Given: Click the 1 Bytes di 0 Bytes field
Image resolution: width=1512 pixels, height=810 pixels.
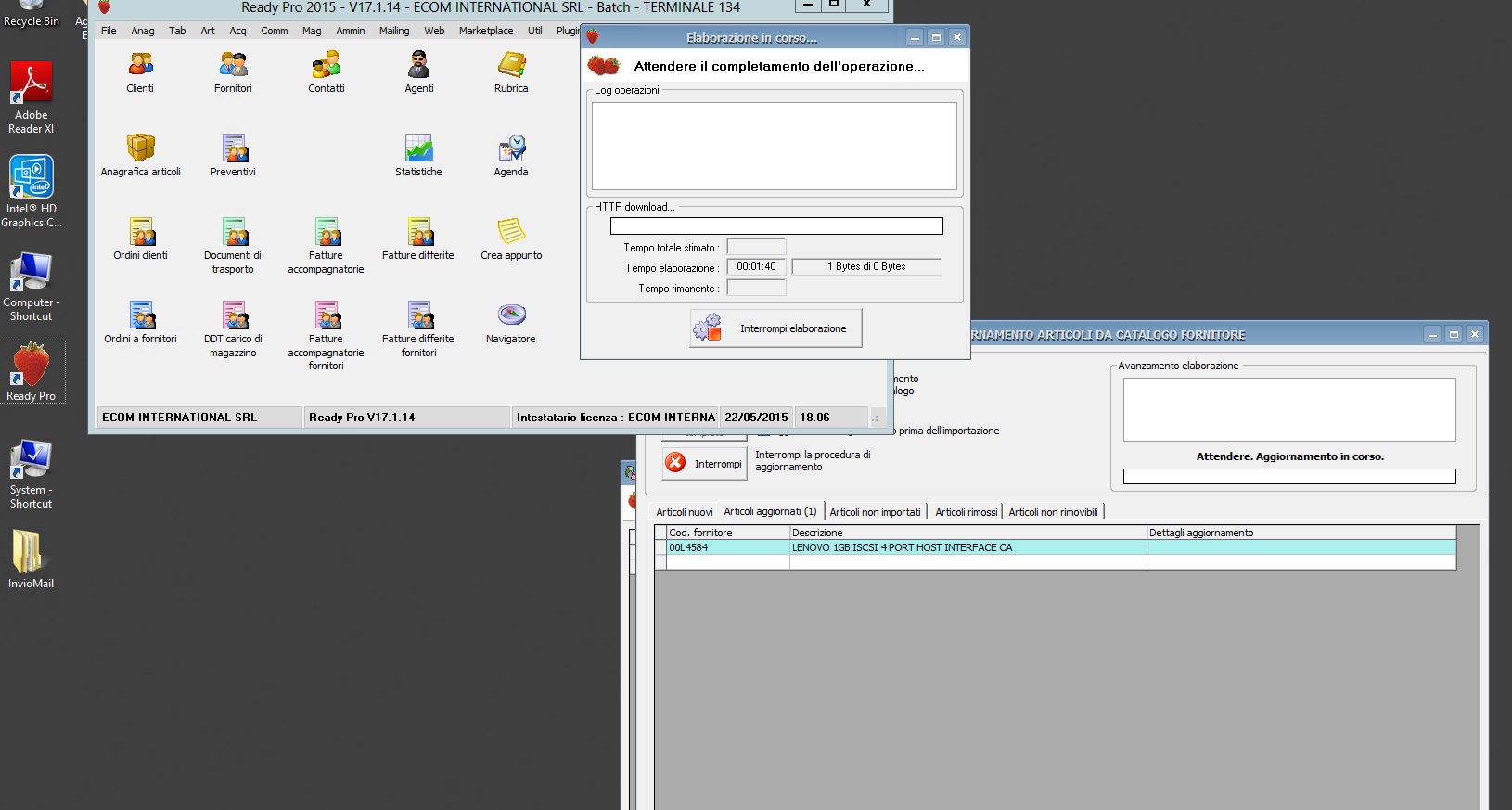Looking at the screenshot, I should click(x=866, y=266).
